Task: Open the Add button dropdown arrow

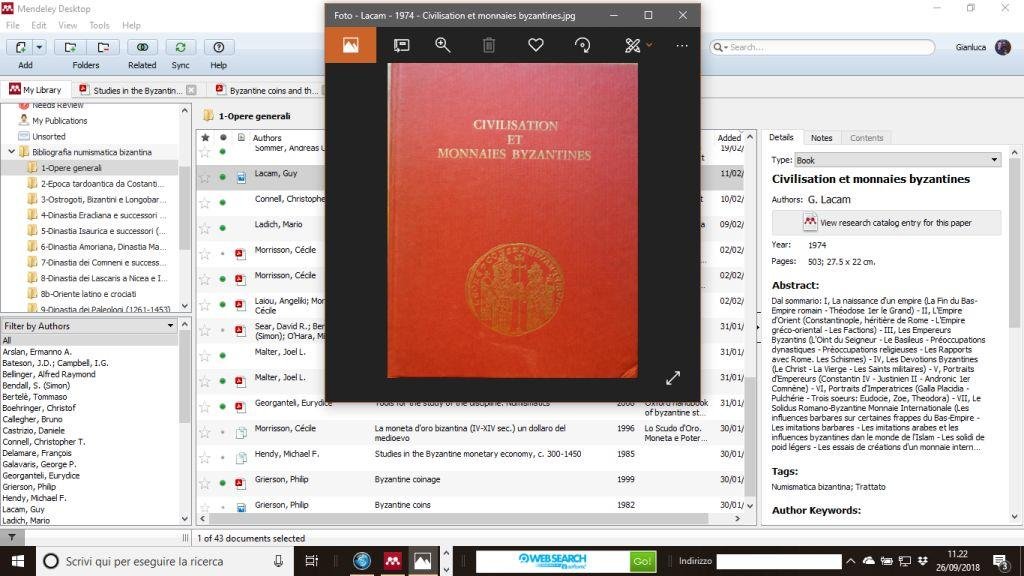Action: click(x=40, y=47)
